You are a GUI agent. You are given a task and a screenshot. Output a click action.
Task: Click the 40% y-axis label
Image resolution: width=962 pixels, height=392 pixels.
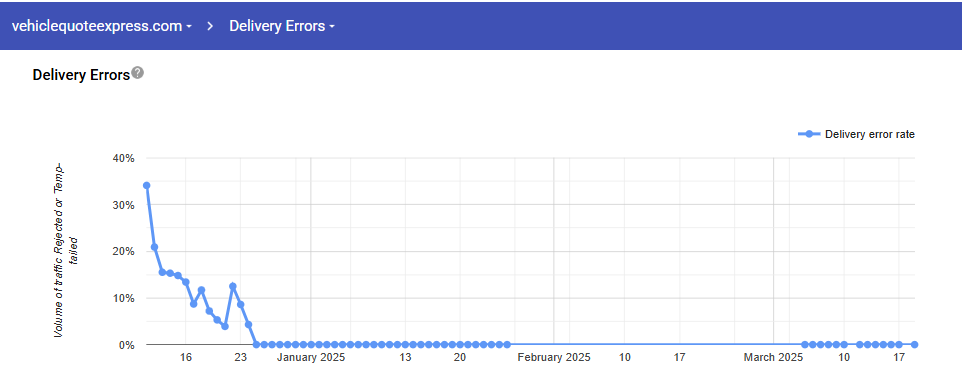point(123,158)
